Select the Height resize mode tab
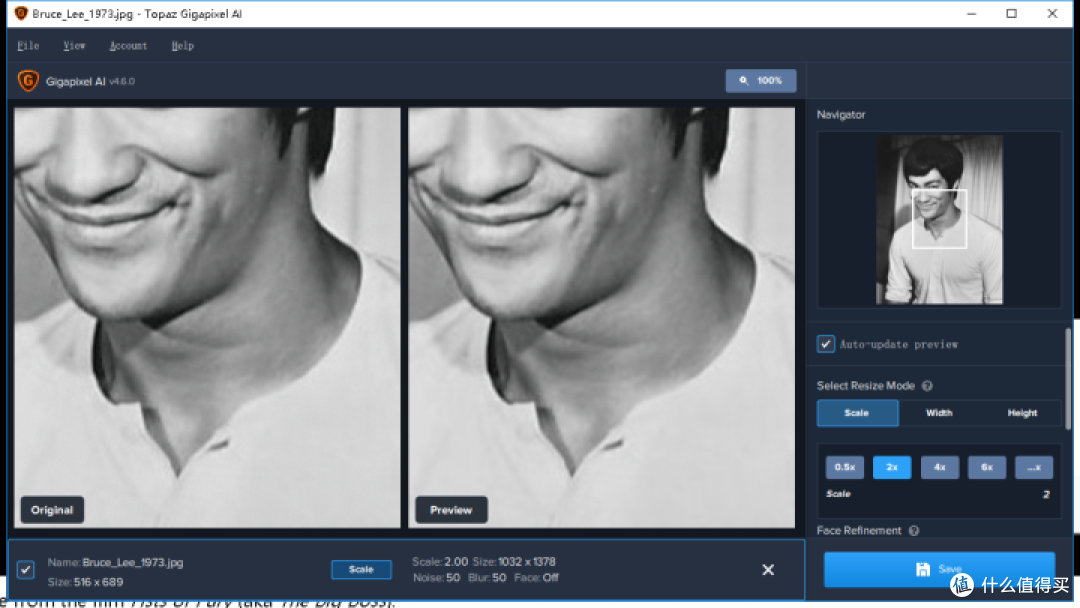This screenshot has width=1080, height=608. pos(1021,412)
